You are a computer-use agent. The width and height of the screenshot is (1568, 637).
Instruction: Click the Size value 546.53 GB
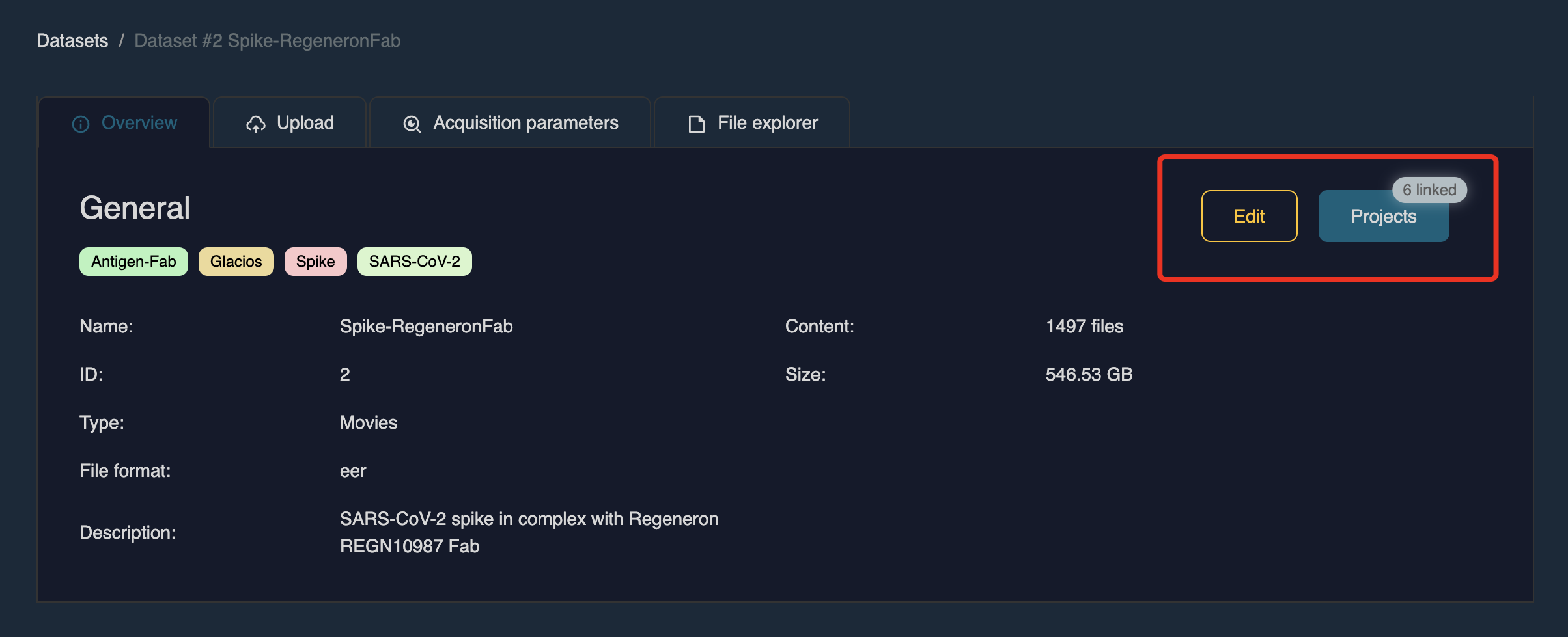pos(1089,374)
